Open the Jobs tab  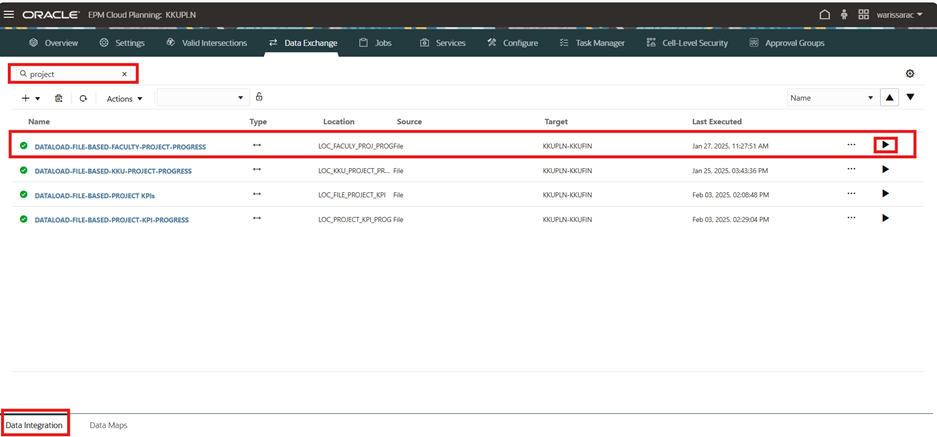pos(375,43)
